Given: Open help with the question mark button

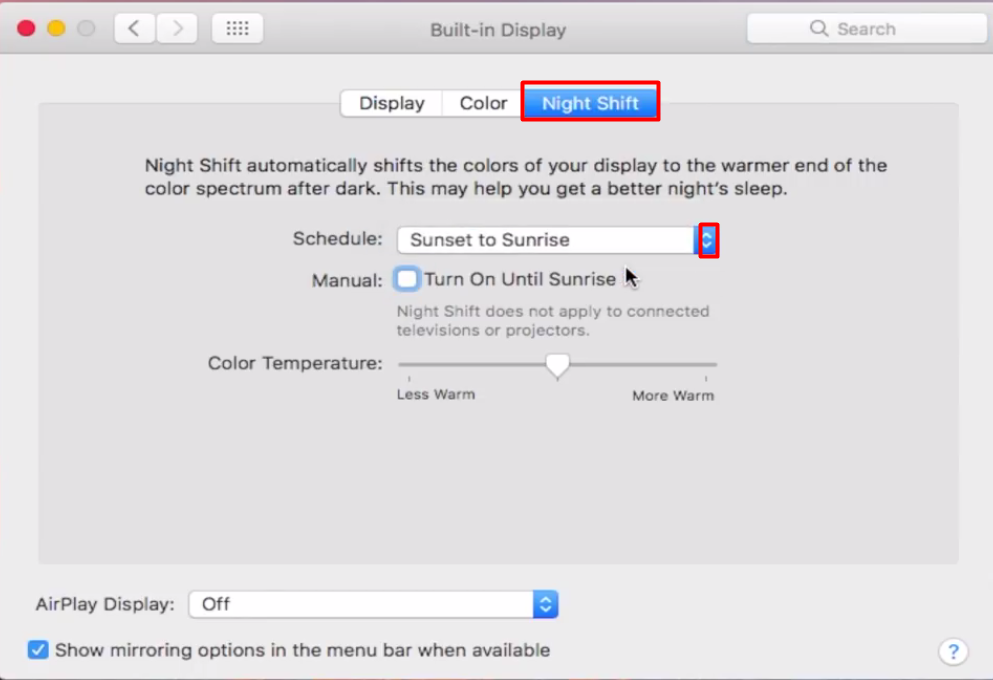Looking at the screenshot, I should point(953,651).
